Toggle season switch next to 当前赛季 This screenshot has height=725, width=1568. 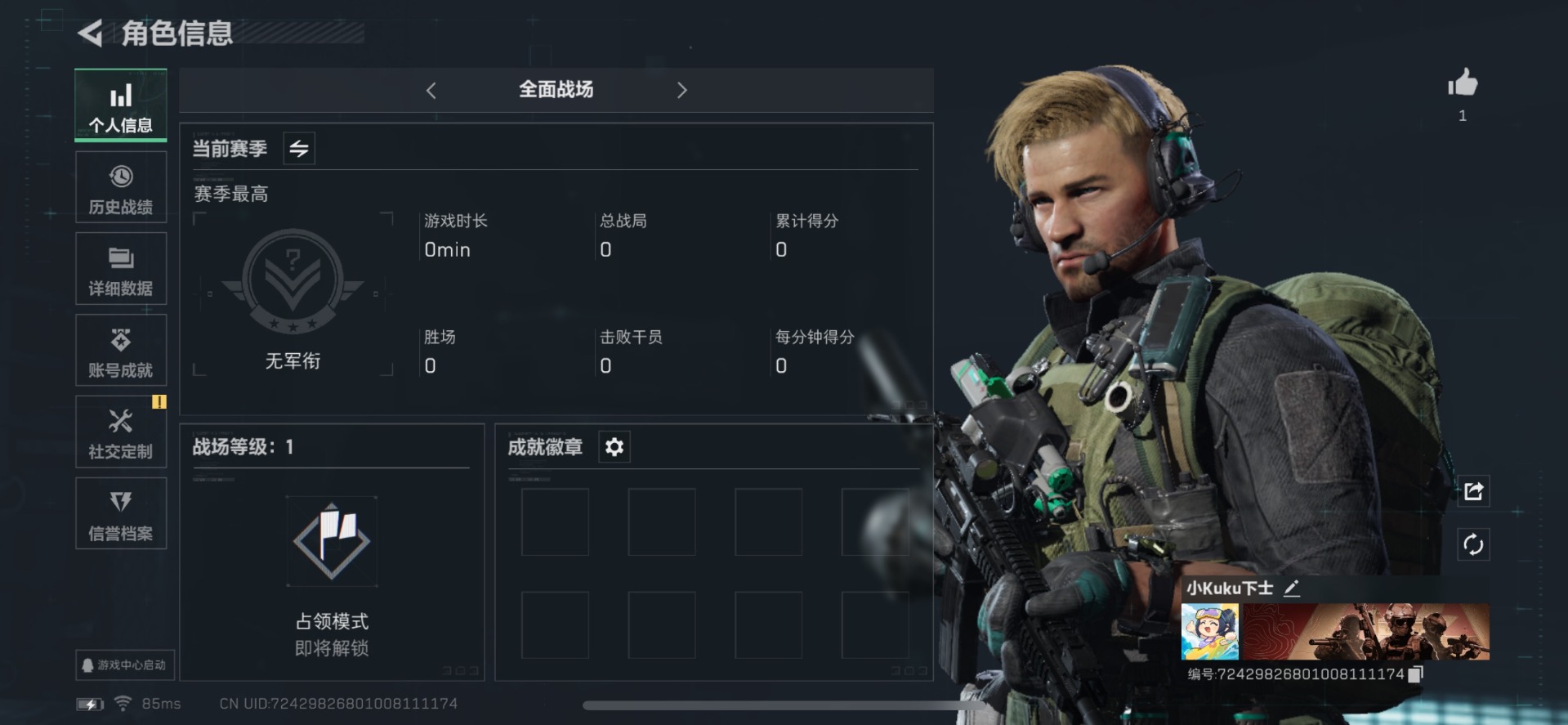click(x=299, y=149)
